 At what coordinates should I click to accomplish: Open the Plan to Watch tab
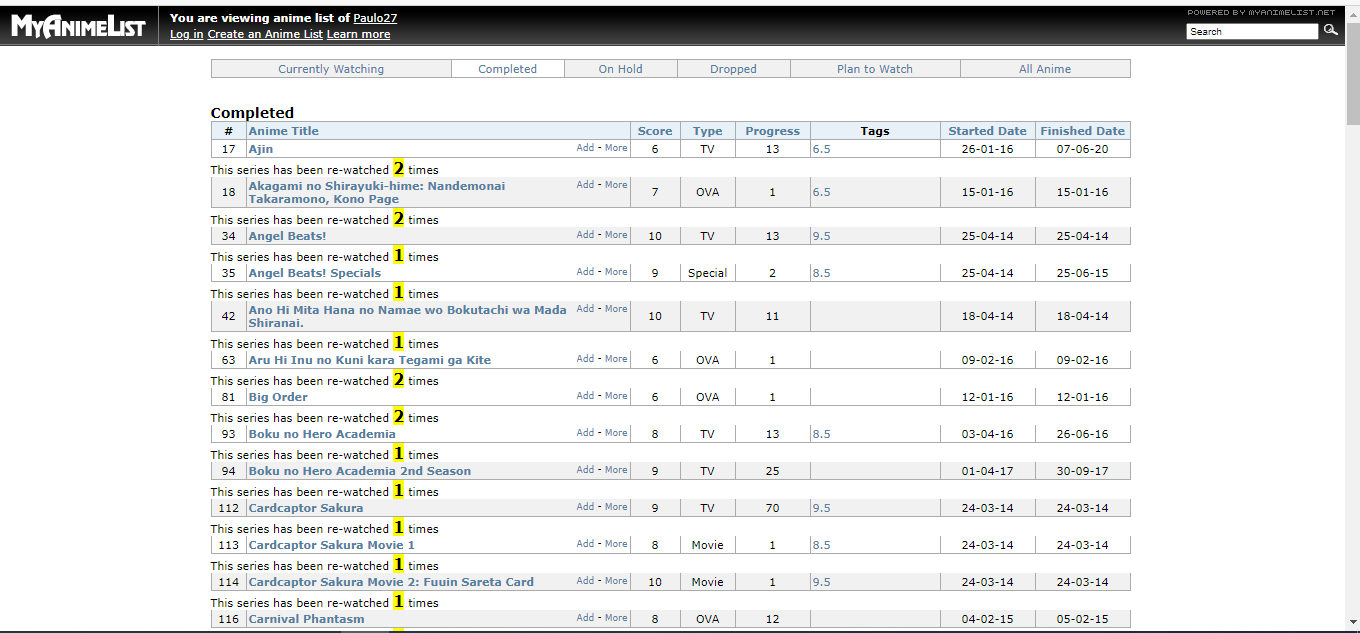[874, 69]
